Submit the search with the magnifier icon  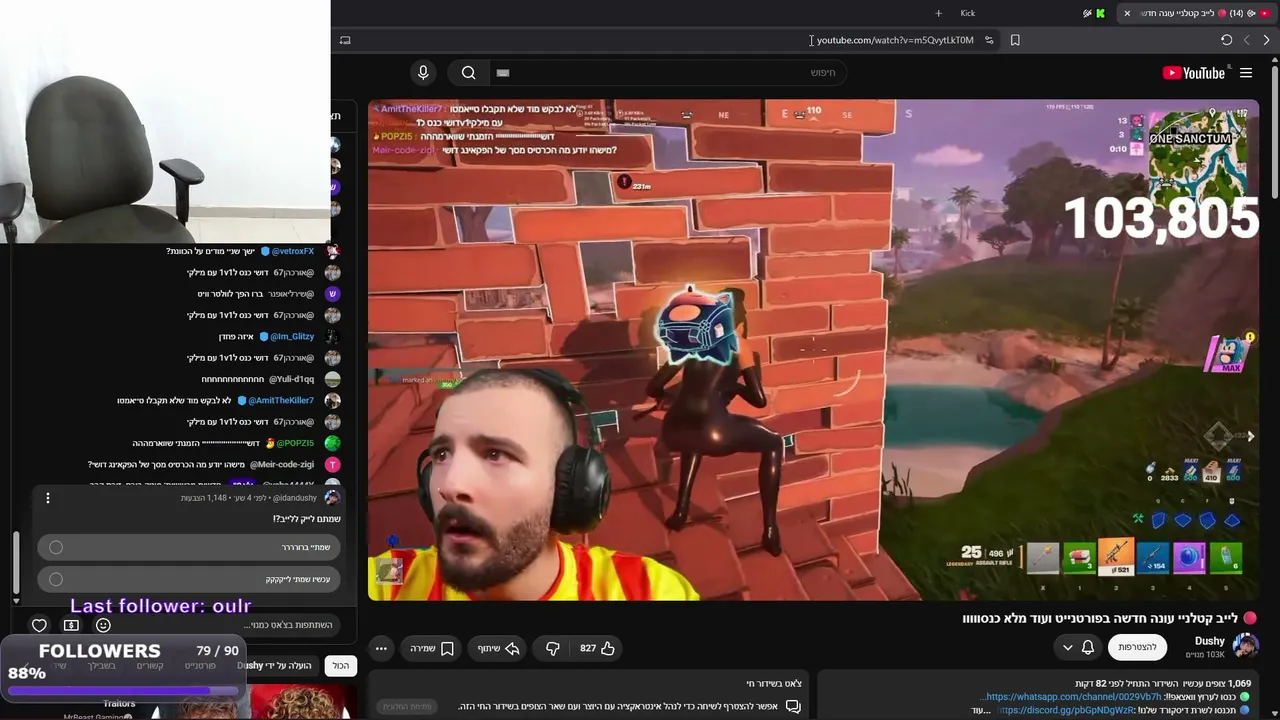(x=468, y=72)
